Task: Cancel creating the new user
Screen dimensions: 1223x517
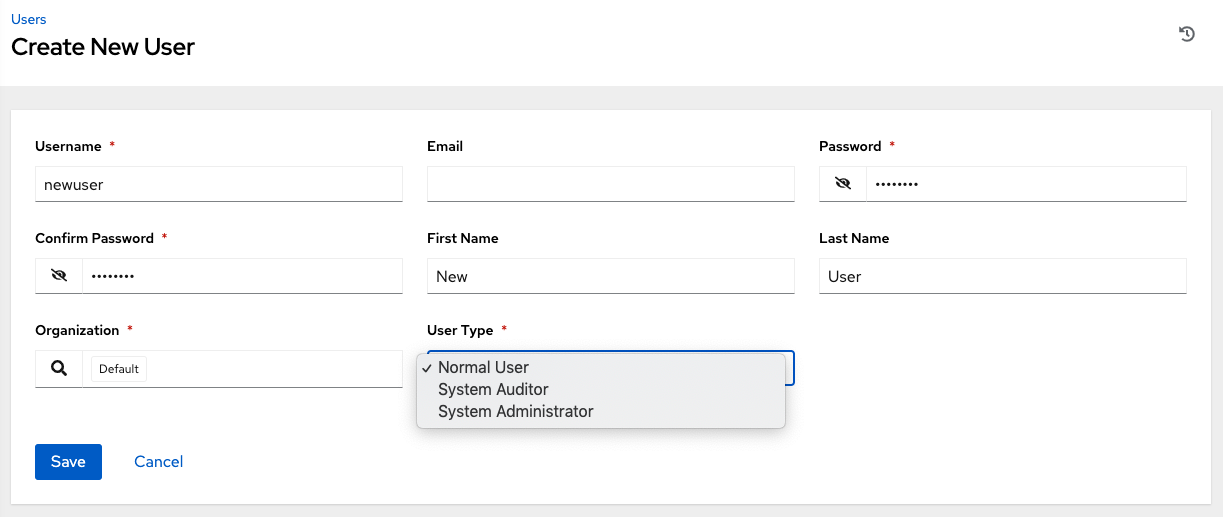Action: tap(158, 462)
